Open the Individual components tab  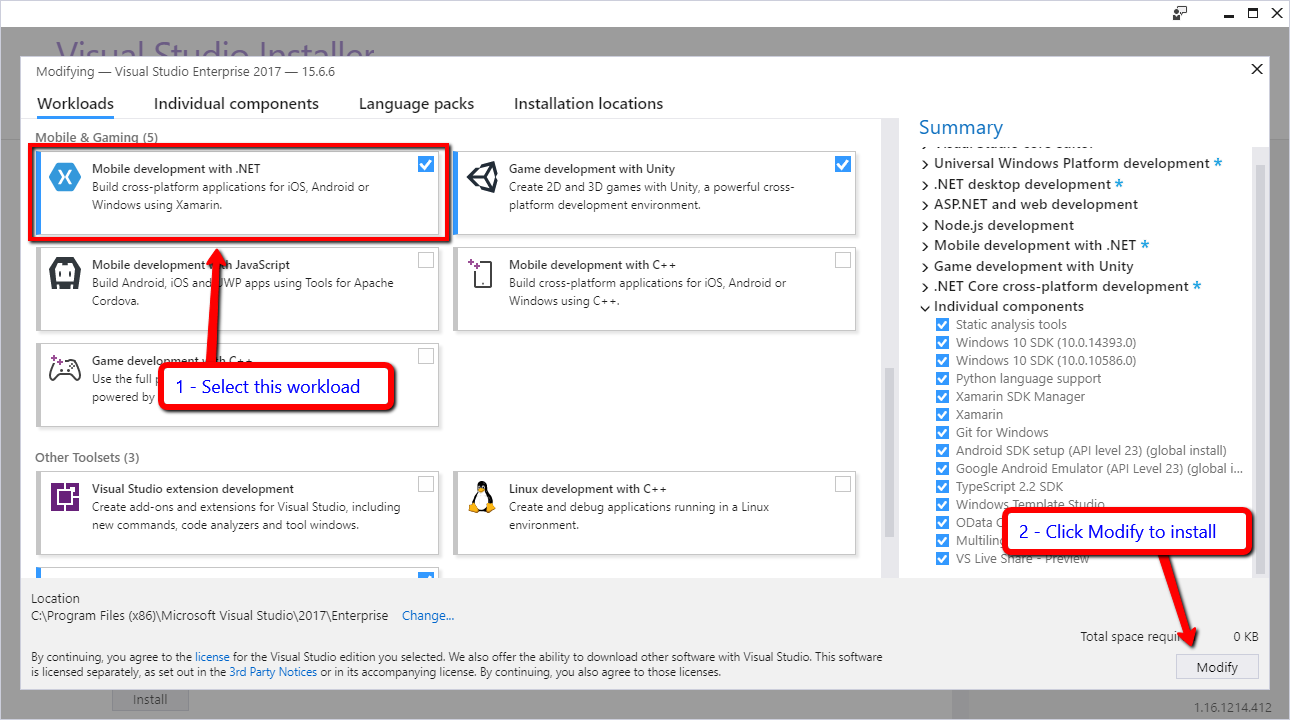[236, 104]
